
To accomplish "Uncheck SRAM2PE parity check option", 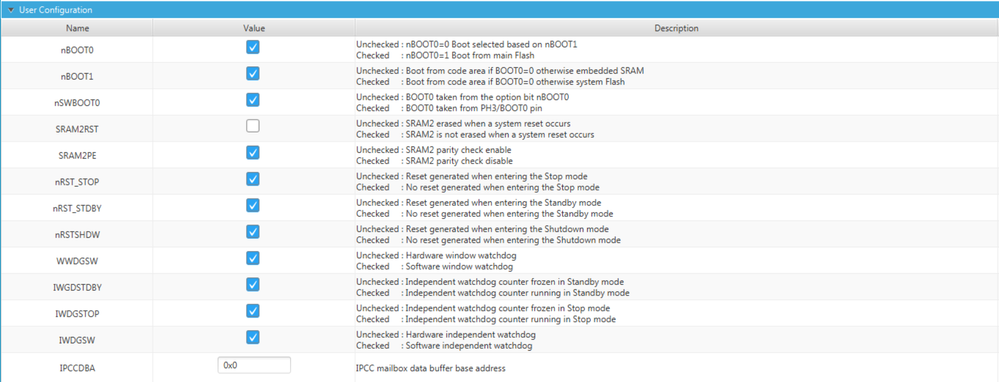I will coord(253,152).
